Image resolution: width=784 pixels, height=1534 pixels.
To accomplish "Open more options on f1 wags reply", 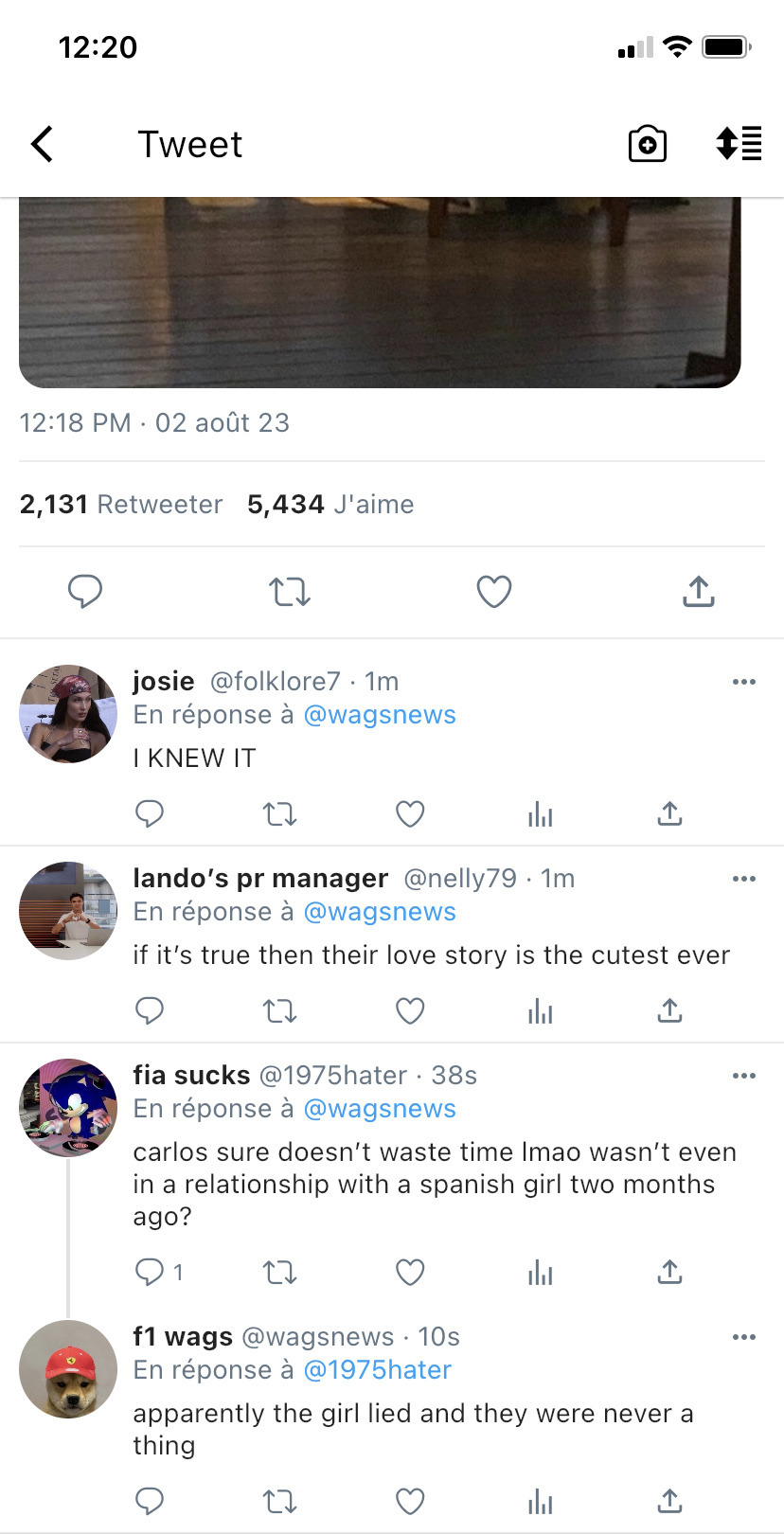I will pos(744,1337).
